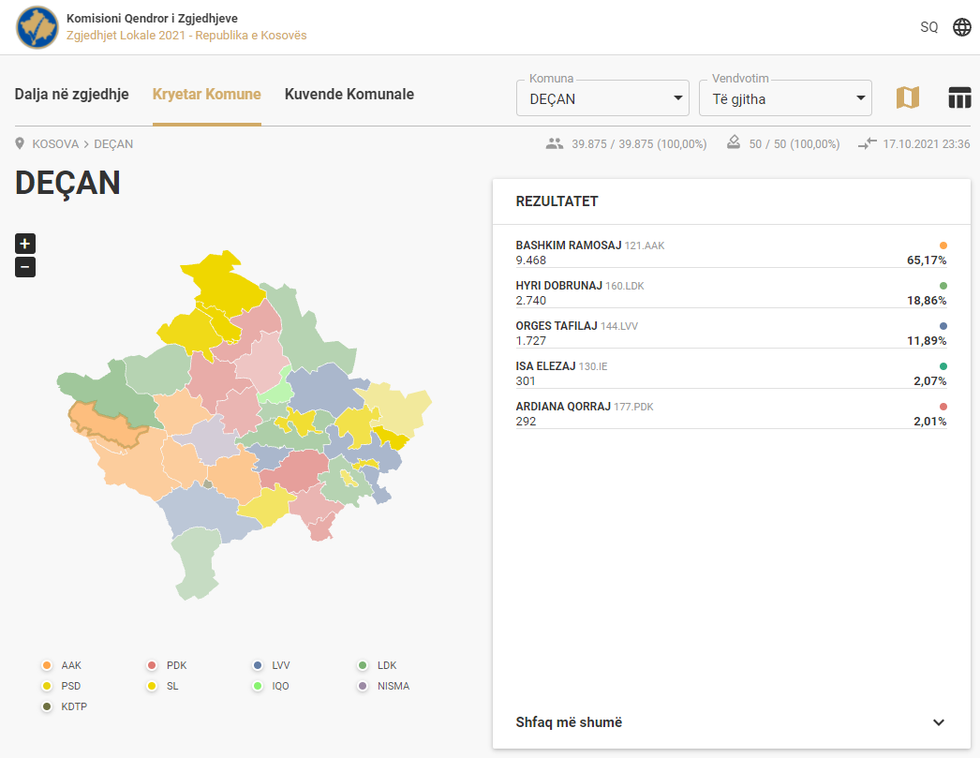Image resolution: width=980 pixels, height=758 pixels.
Task: Open the Vendvotim dropdown
Action: pyautogui.click(x=785, y=98)
